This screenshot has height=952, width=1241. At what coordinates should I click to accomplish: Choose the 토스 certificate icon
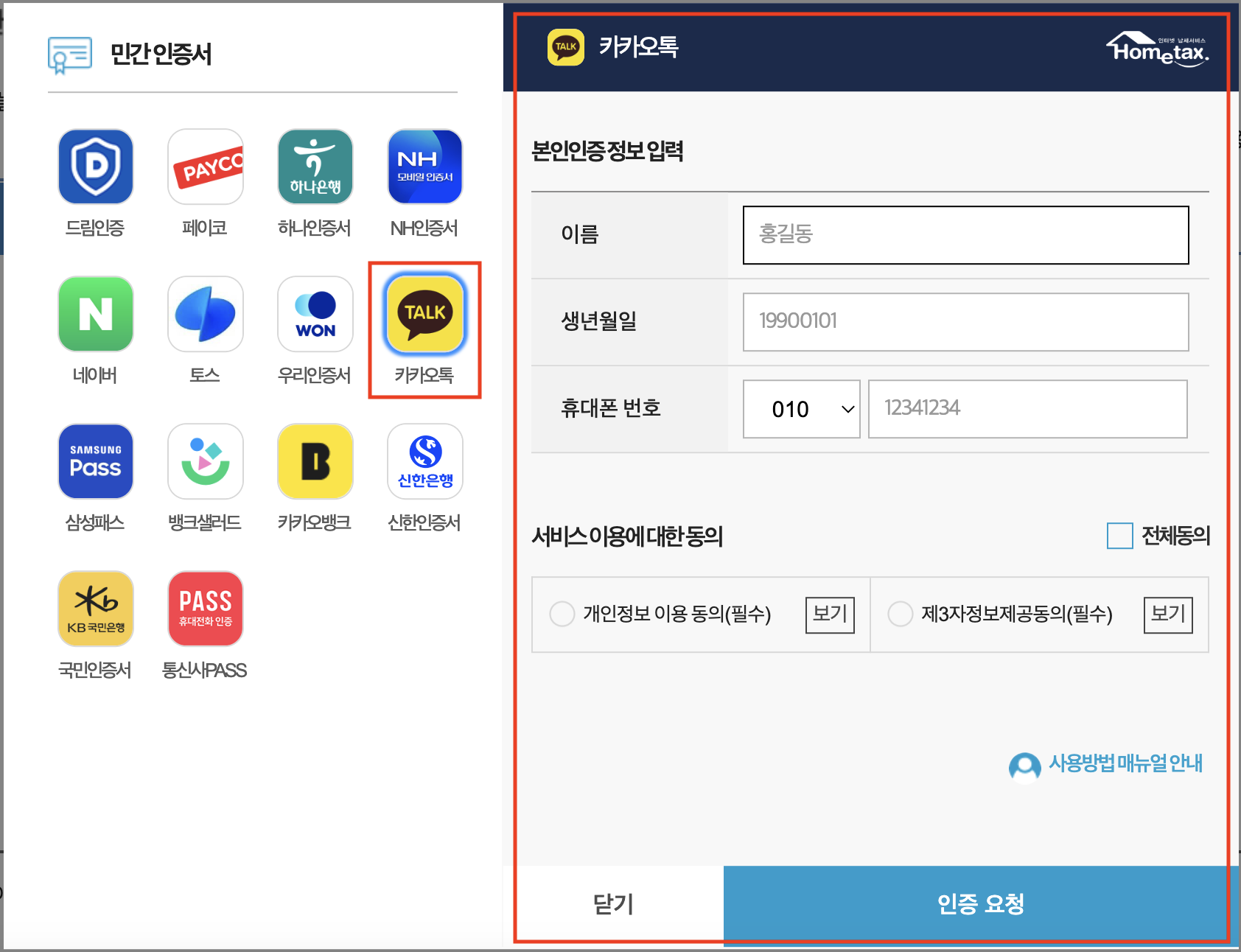pos(205,314)
